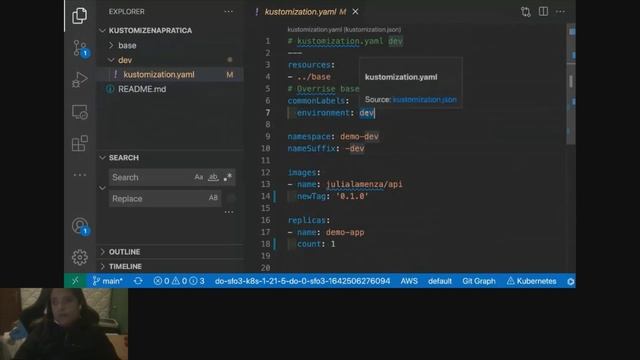Click the main branch in status bar
This screenshot has height=360, width=640.
(x=108, y=281)
